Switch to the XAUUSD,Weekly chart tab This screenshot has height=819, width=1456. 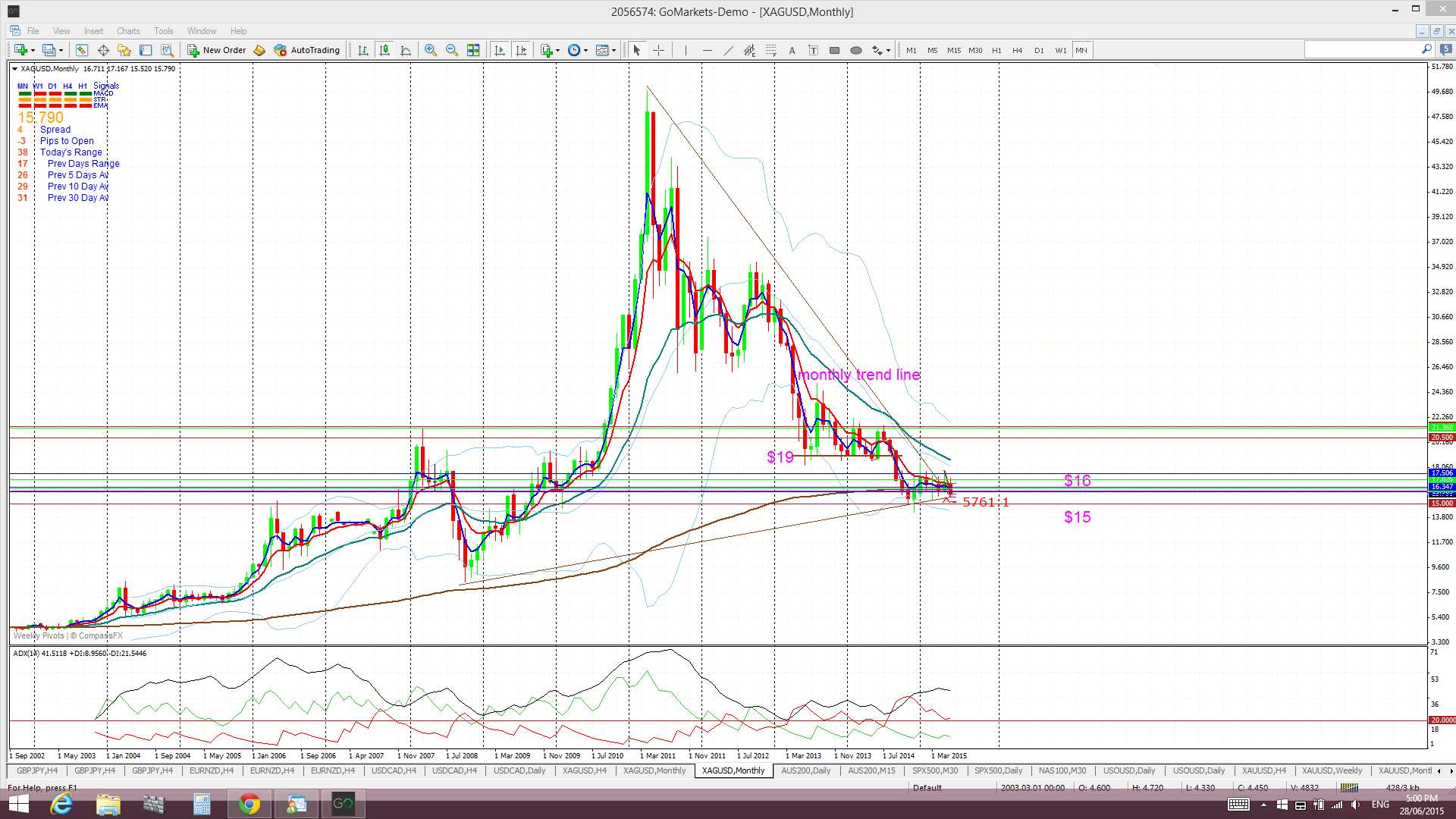click(1331, 770)
